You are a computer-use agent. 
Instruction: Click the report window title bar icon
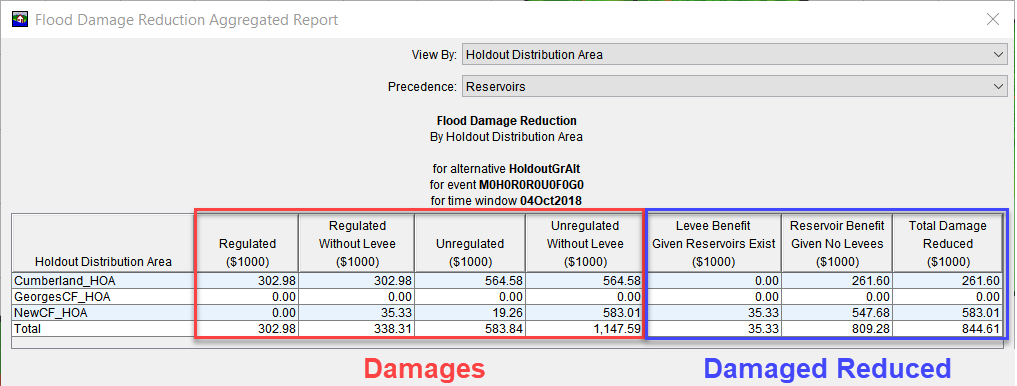(20, 19)
